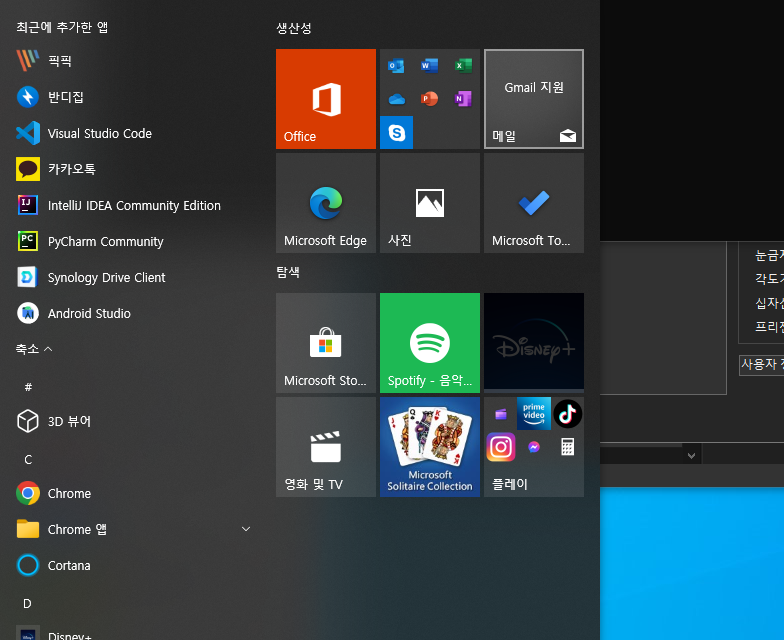Open the Disney+ tile
Image resolution: width=784 pixels, height=640 pixels.
click(x=534, y=343)
